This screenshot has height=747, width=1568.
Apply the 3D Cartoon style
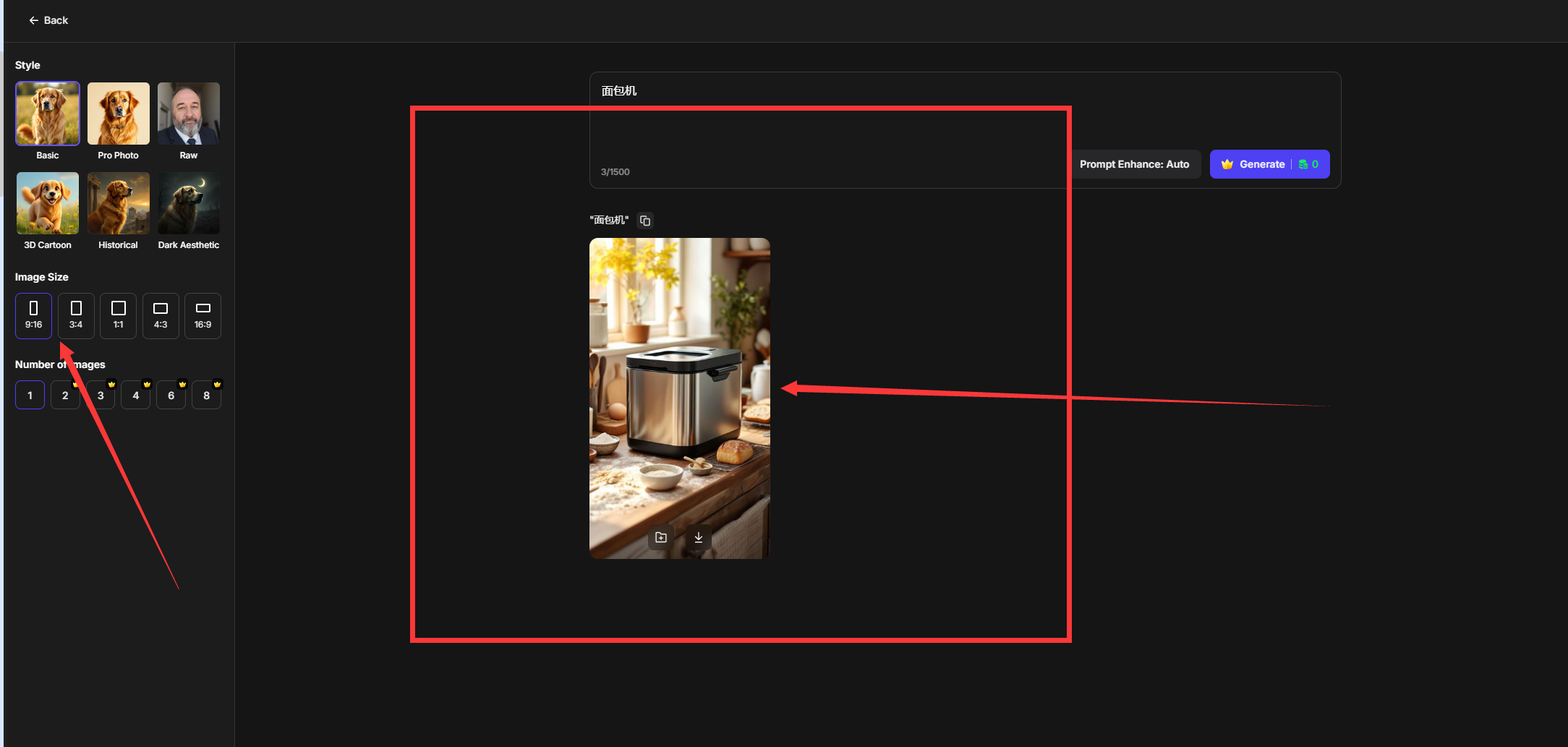(48, 203)
